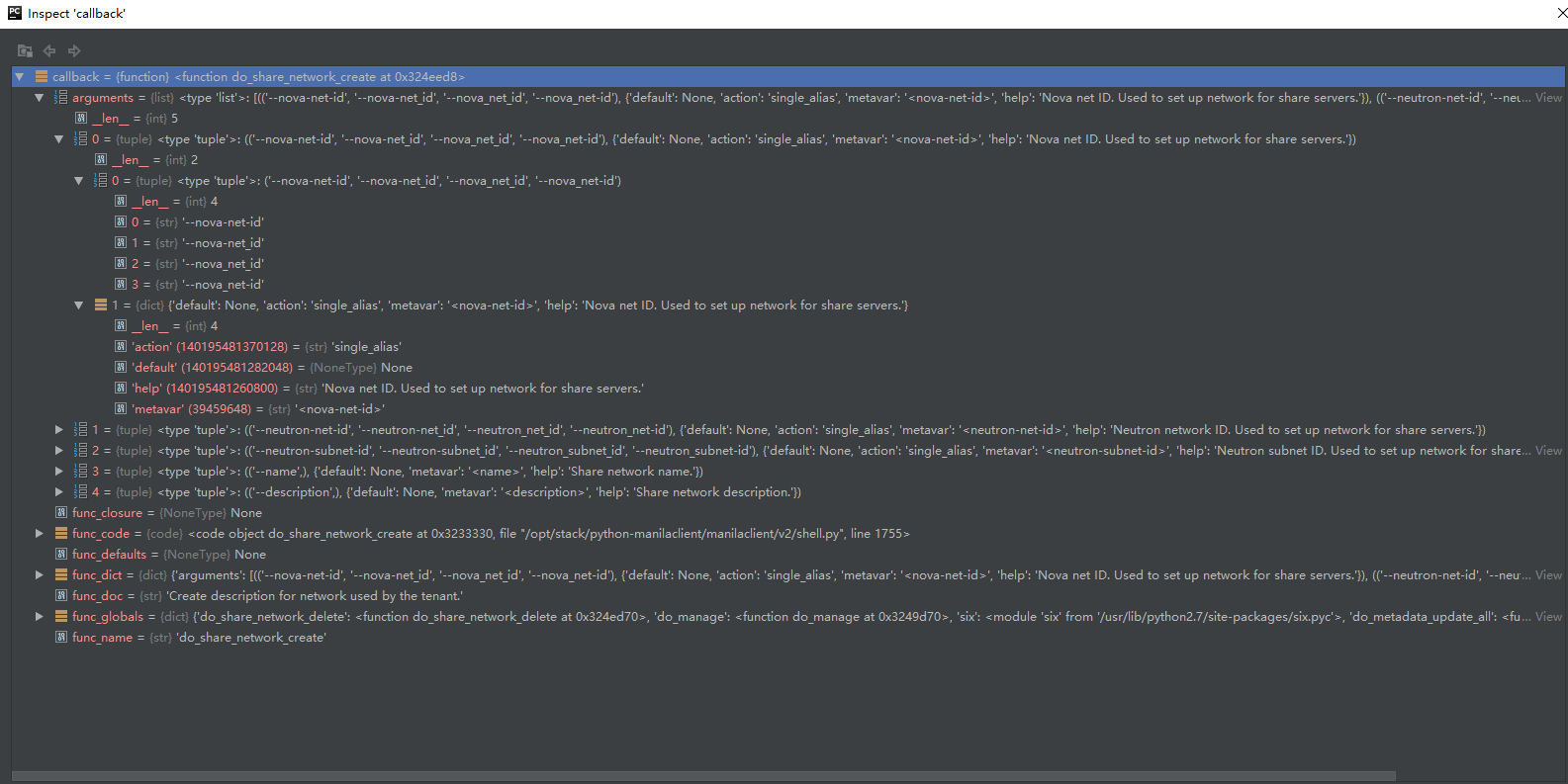The image size is (1568, 784).
Task: Click the function icon beside callback
Action: click(42, 76)
